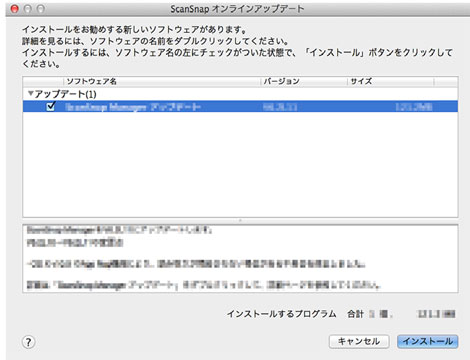Screen dimensions: 470x360
Task: Minimize window with the yellow button
Action: (x=28, y=9)
